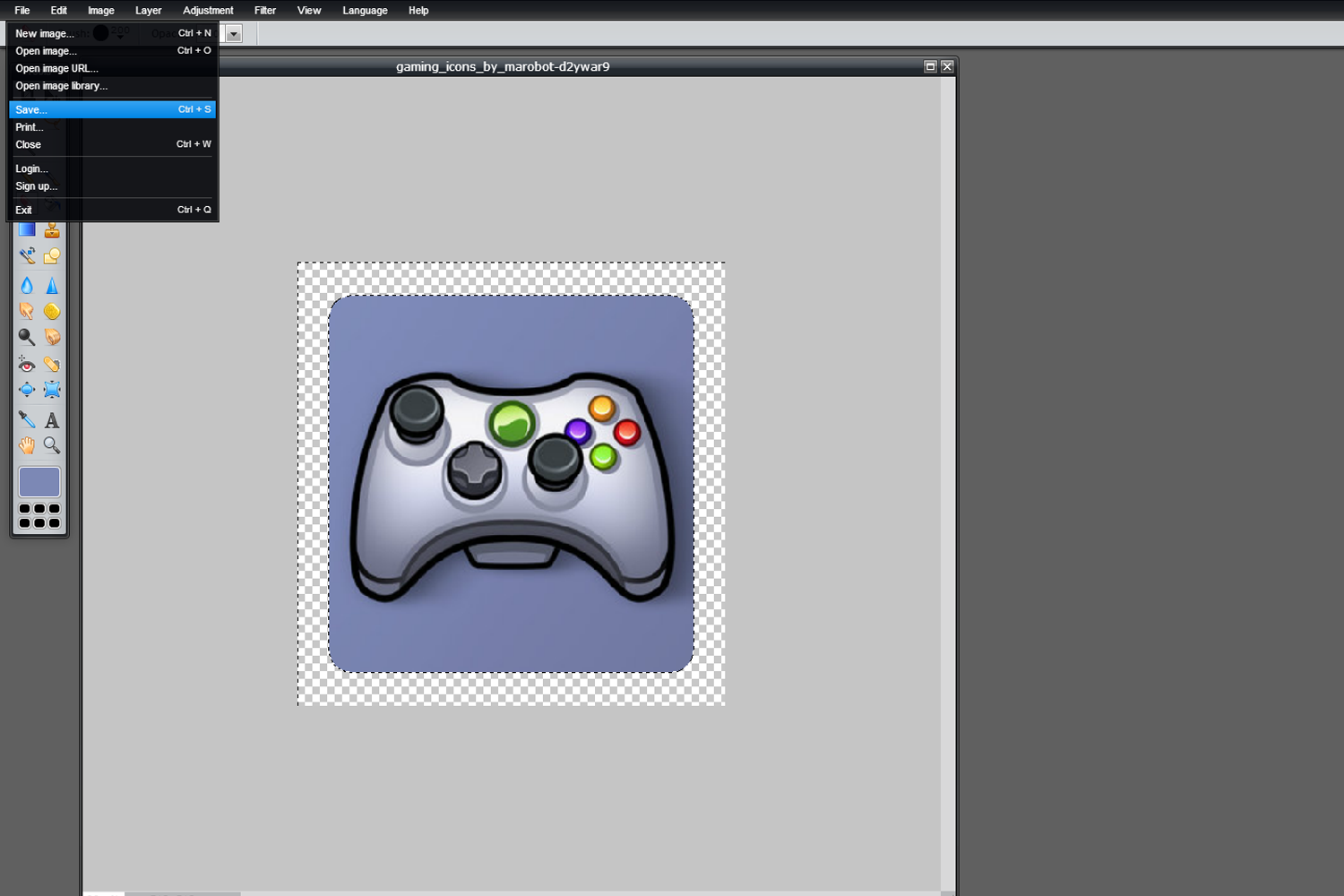Select the Spot heal bandage tool
The height and width of the screenshot is (896, 1344).
coord(52,364)
